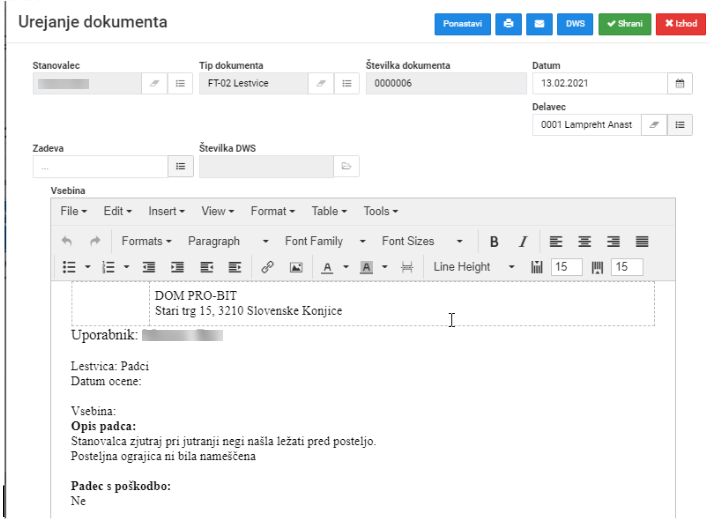Toggle italic formatting
708x527 pixels.
(x=523, y=242)
